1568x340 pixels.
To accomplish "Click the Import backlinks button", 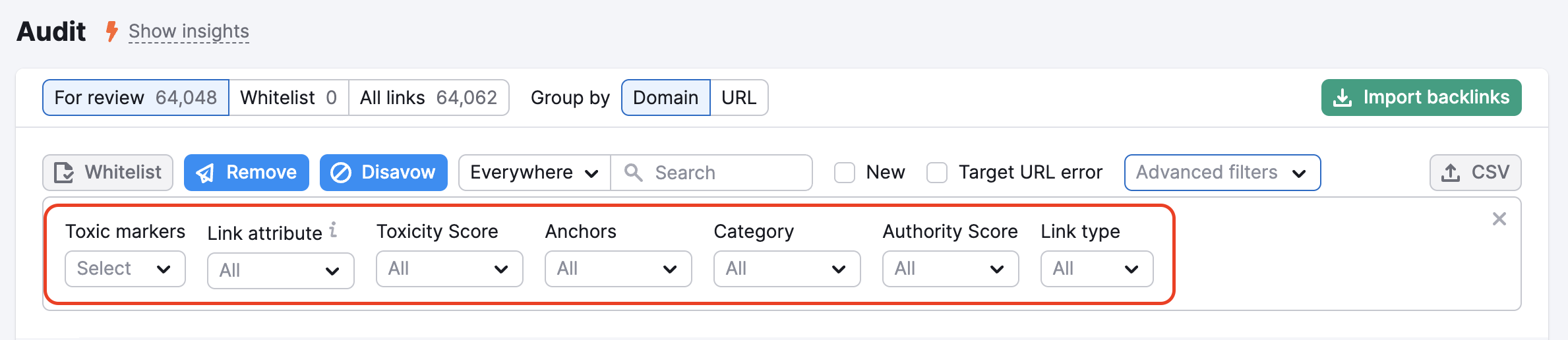I will (1421, 98).
